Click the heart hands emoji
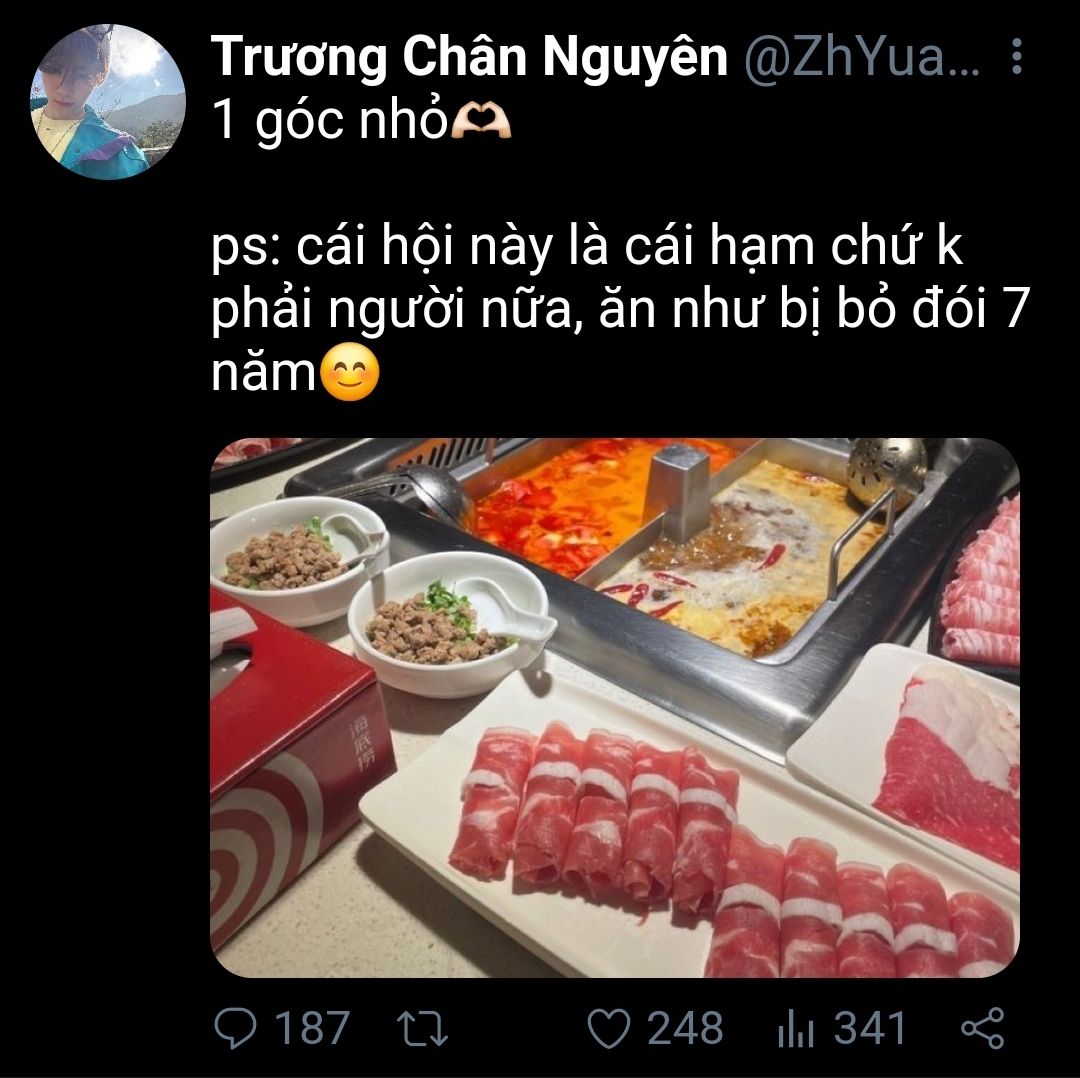1080x1078 pixels. (481, 123)
